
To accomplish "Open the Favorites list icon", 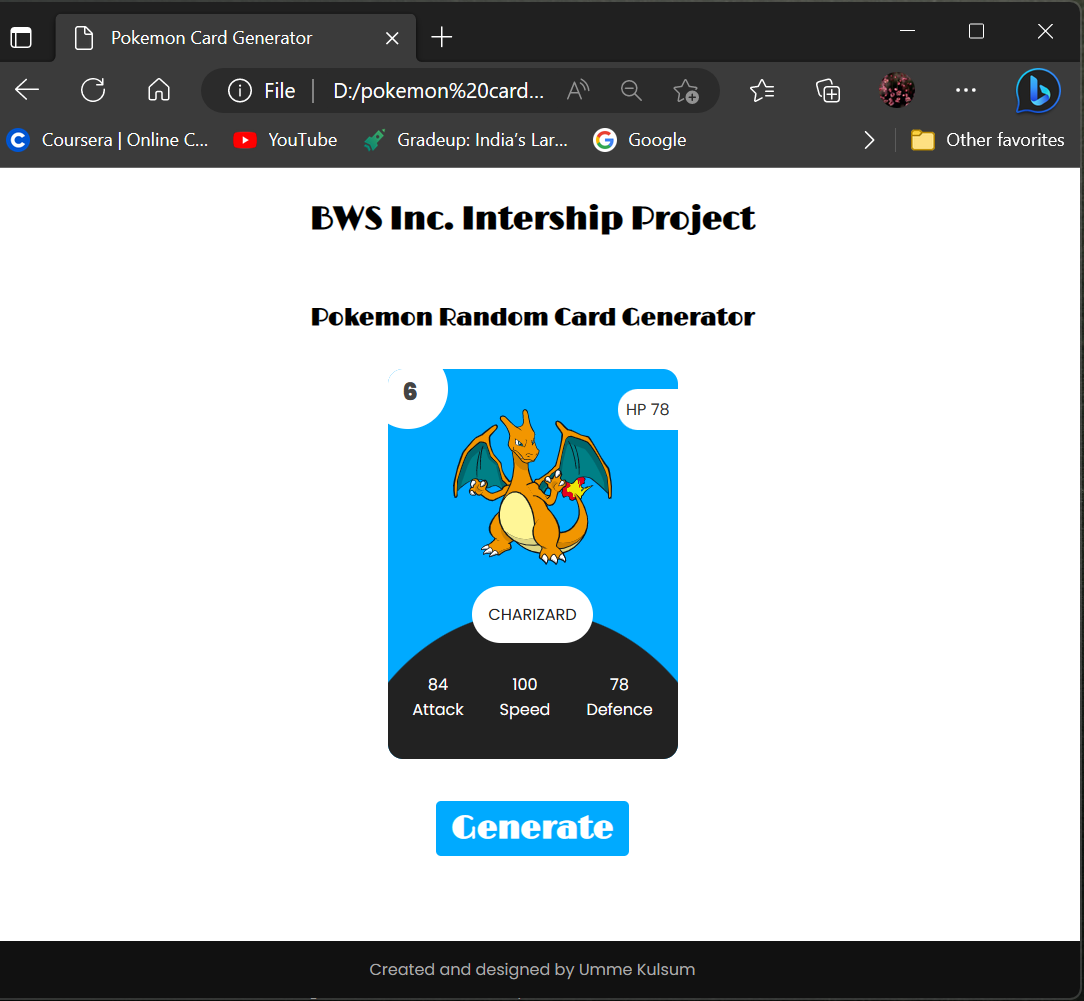I will 762,91.
